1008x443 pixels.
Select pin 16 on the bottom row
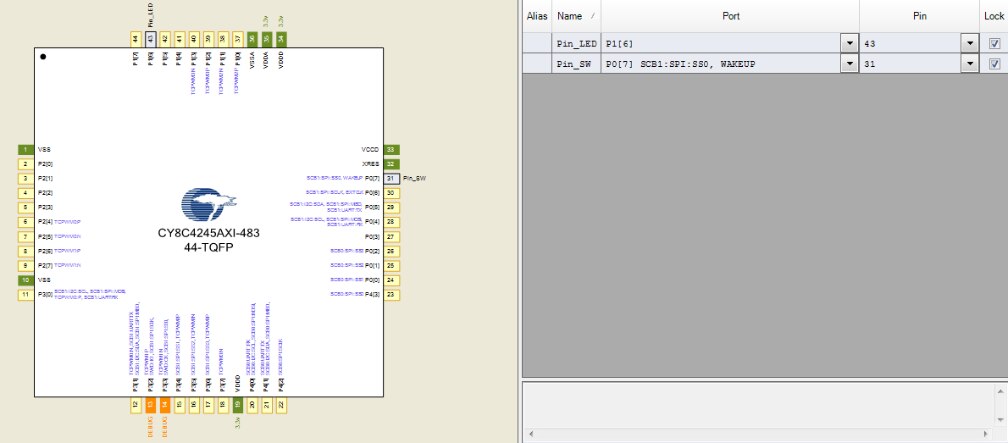click(x=194, y=405)
